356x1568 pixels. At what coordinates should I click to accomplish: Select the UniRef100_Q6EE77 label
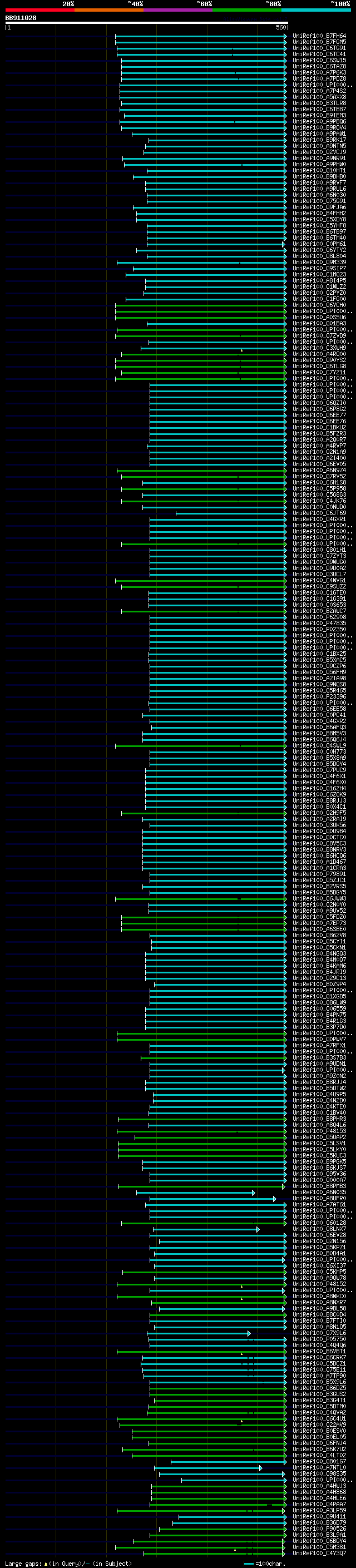(x=319, y=415)
